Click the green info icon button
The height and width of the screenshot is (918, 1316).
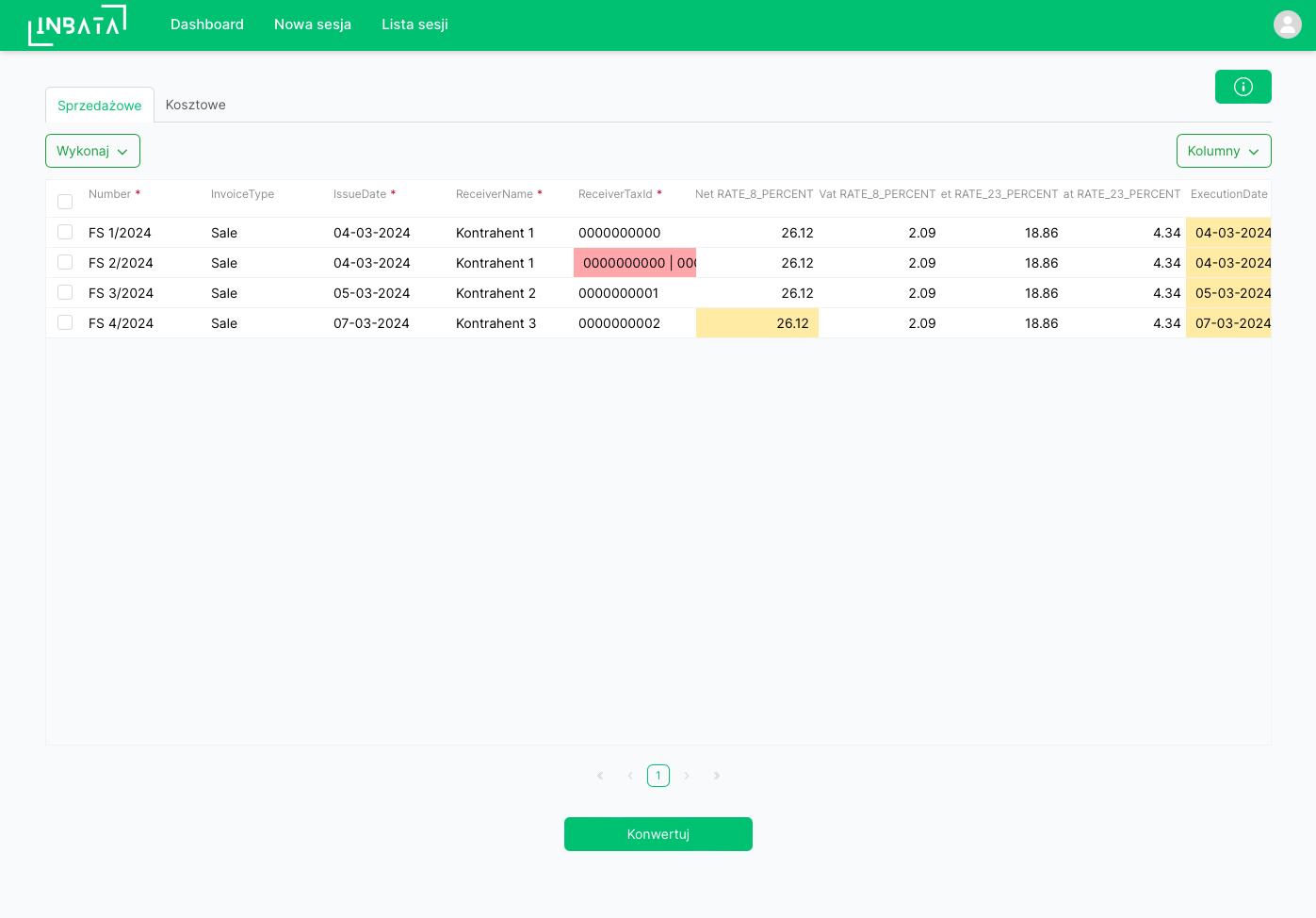pyautogui.click(x=1243, y=87)
